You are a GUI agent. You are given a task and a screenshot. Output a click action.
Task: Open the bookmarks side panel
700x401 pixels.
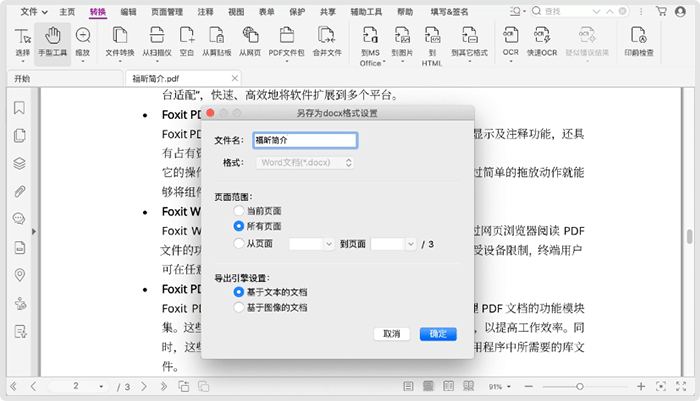tap(19, 108)
